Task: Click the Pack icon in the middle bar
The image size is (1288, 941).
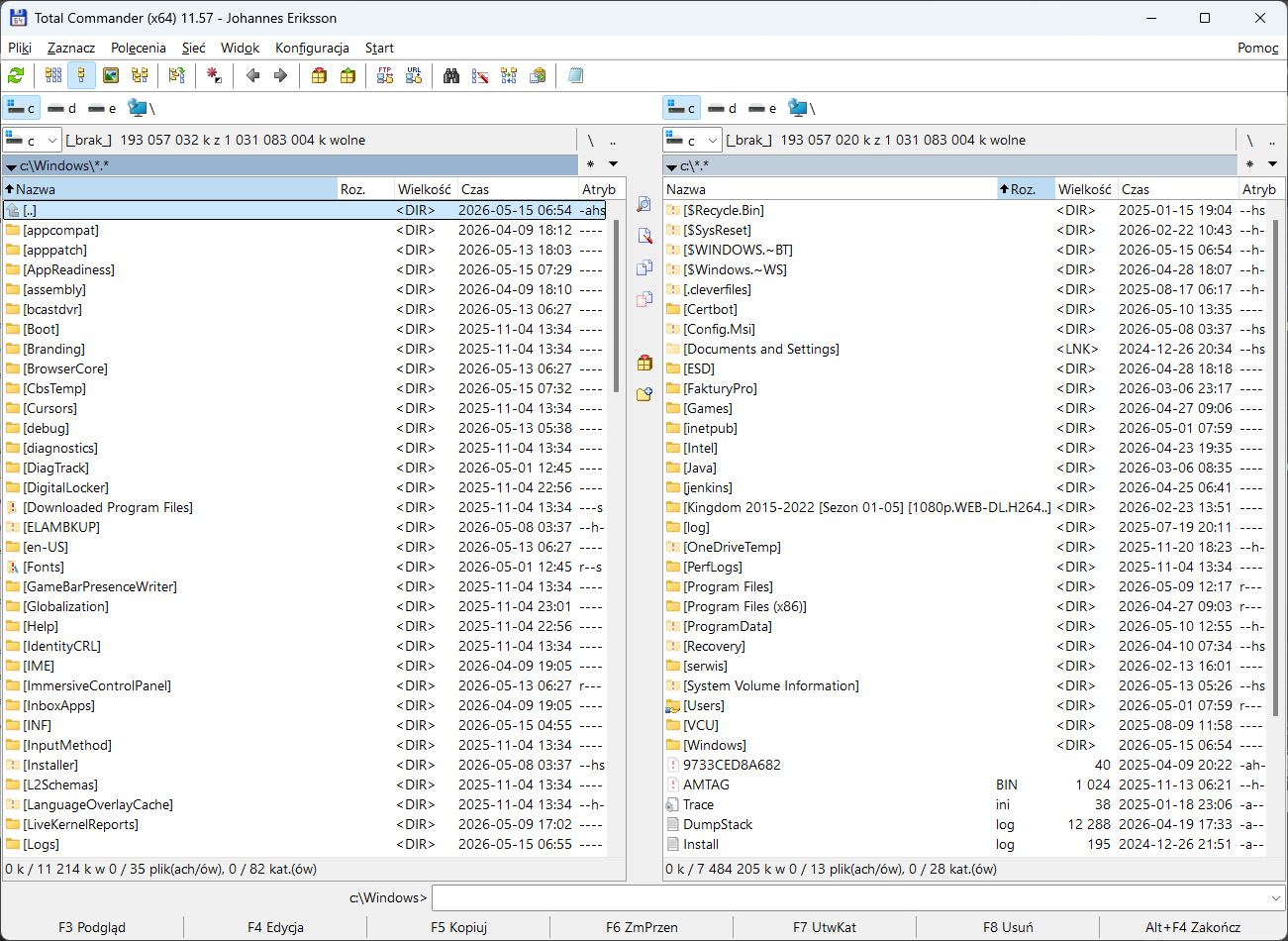Action: click(x=644, y=363)
